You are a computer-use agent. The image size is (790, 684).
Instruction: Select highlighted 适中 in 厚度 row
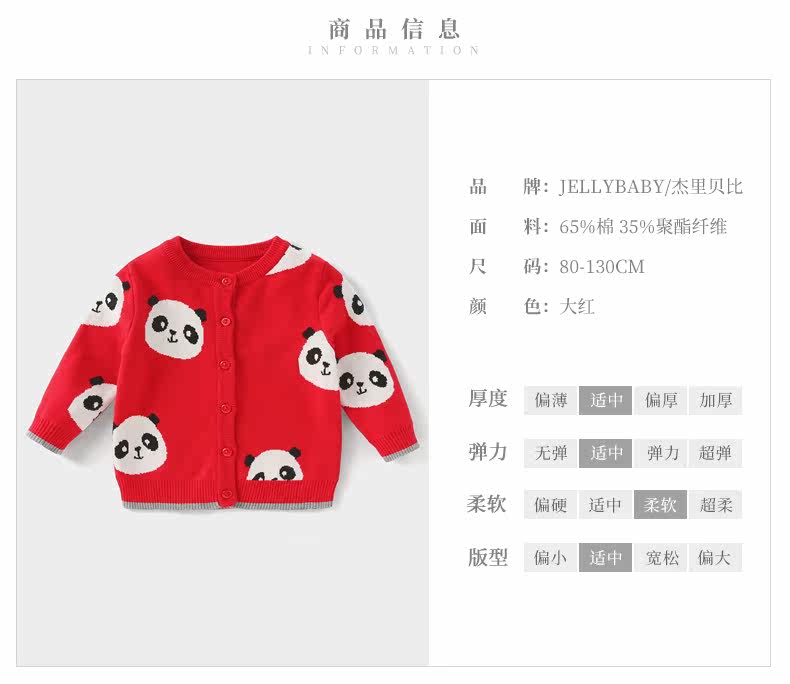pyautogui.click(x=605, y=400)
